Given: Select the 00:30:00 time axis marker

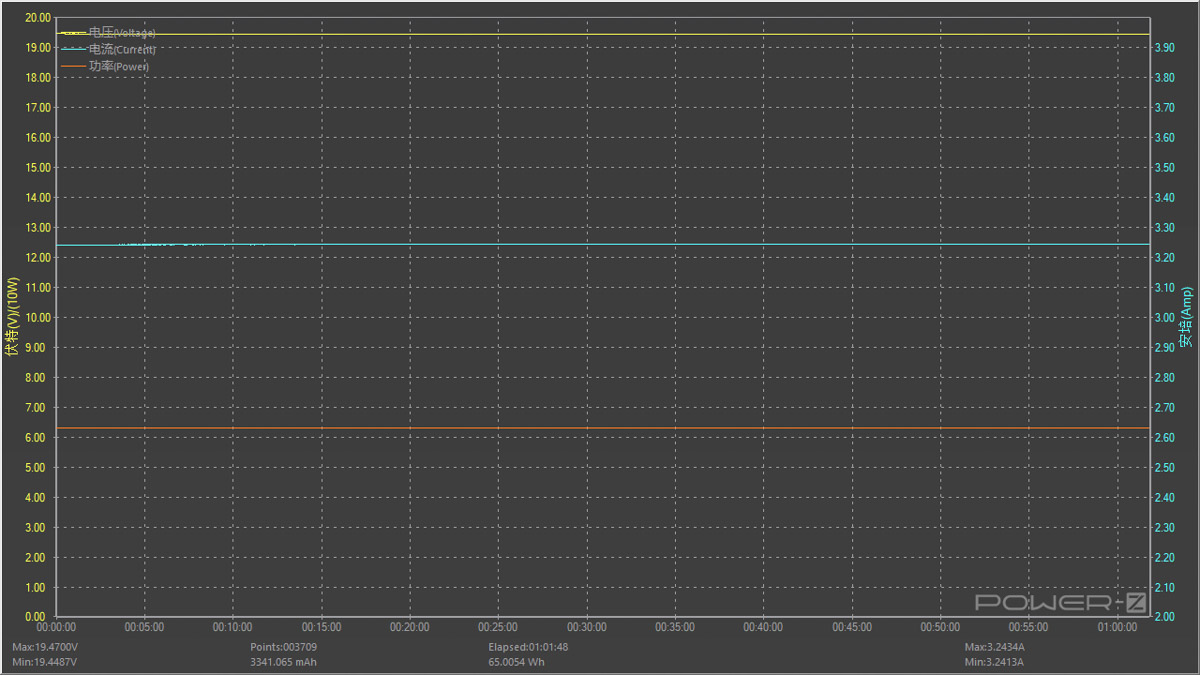Looking at the screenshot, I should click(586, 627).
